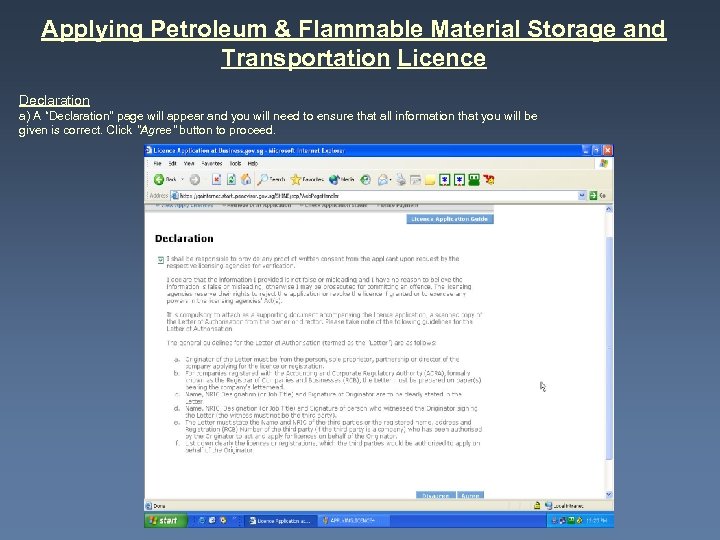Toggle the Declaration consent checkbox

tap(160, 260)
